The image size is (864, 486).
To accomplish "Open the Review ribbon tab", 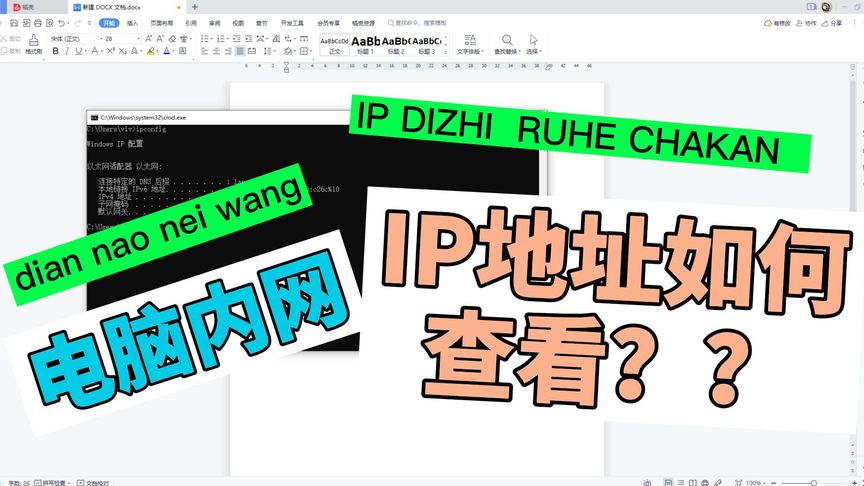I will 214,23.
